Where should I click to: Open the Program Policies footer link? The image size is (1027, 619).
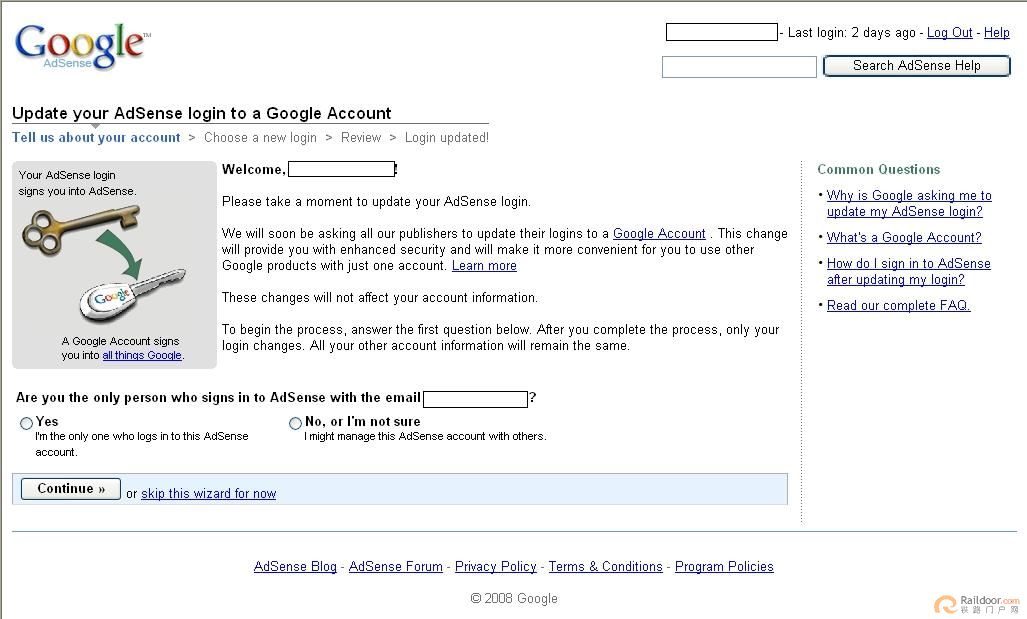tap(724, 567)
